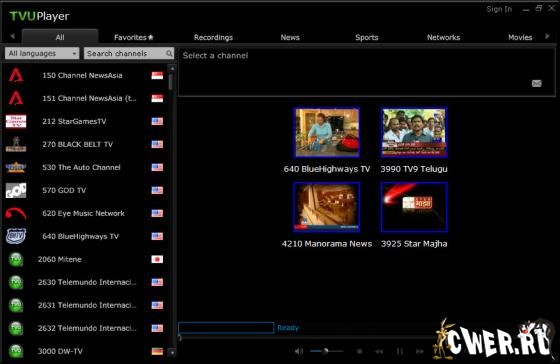
Task: Adjust the volume slider
Action: click(x=326, y=351)
